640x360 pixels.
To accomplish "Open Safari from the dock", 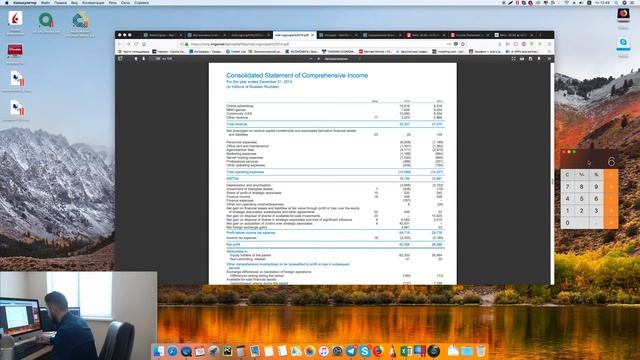I will click(172, 351).
